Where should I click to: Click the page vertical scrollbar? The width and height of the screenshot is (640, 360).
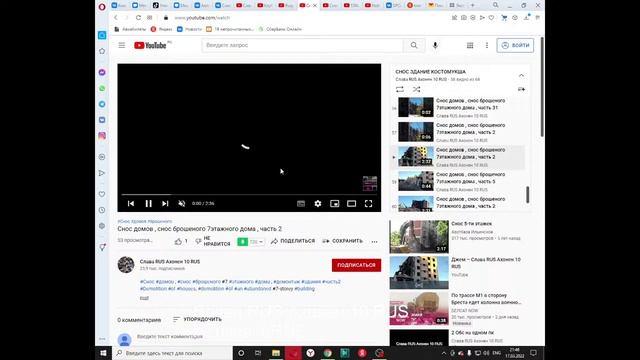(542, 87)
